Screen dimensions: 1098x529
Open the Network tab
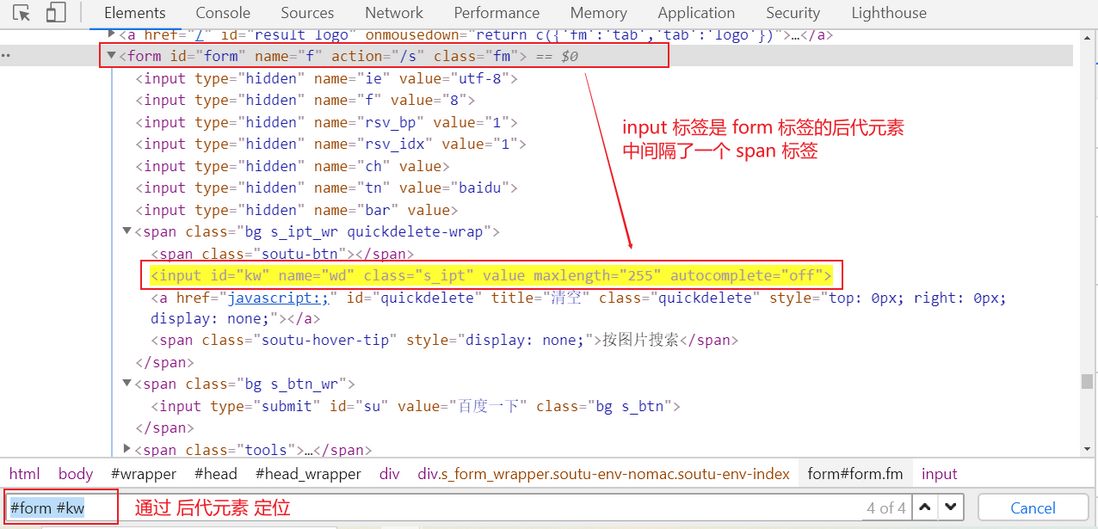[394, 13]
